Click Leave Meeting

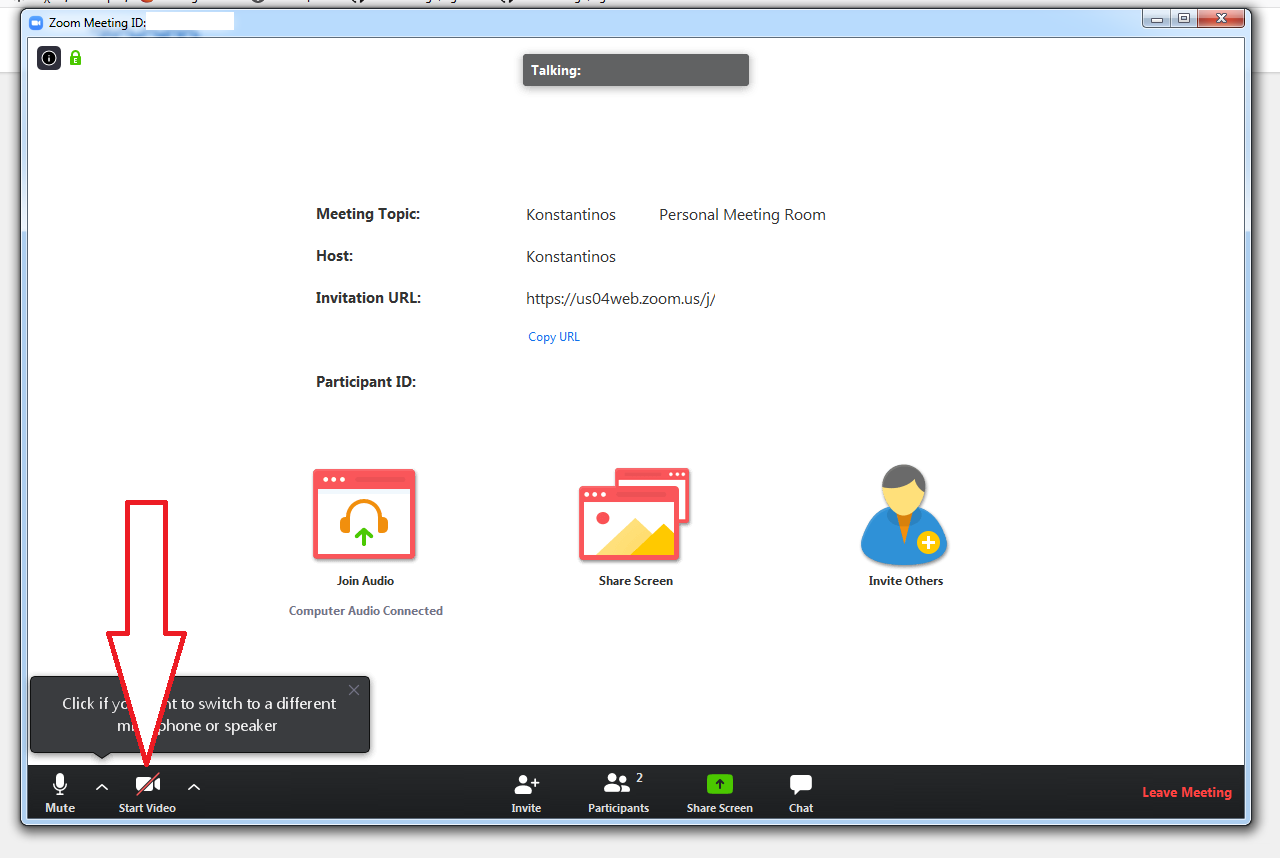point(1187,792)
